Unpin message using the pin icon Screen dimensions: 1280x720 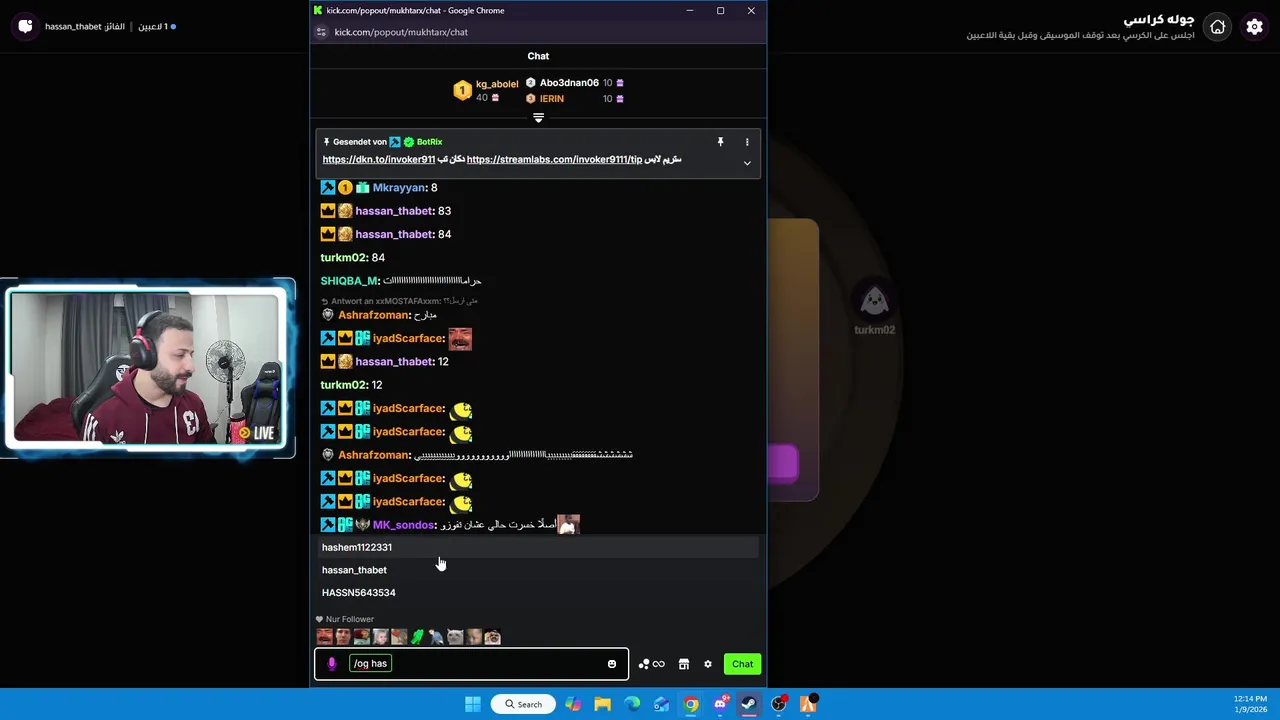(720, 142)
